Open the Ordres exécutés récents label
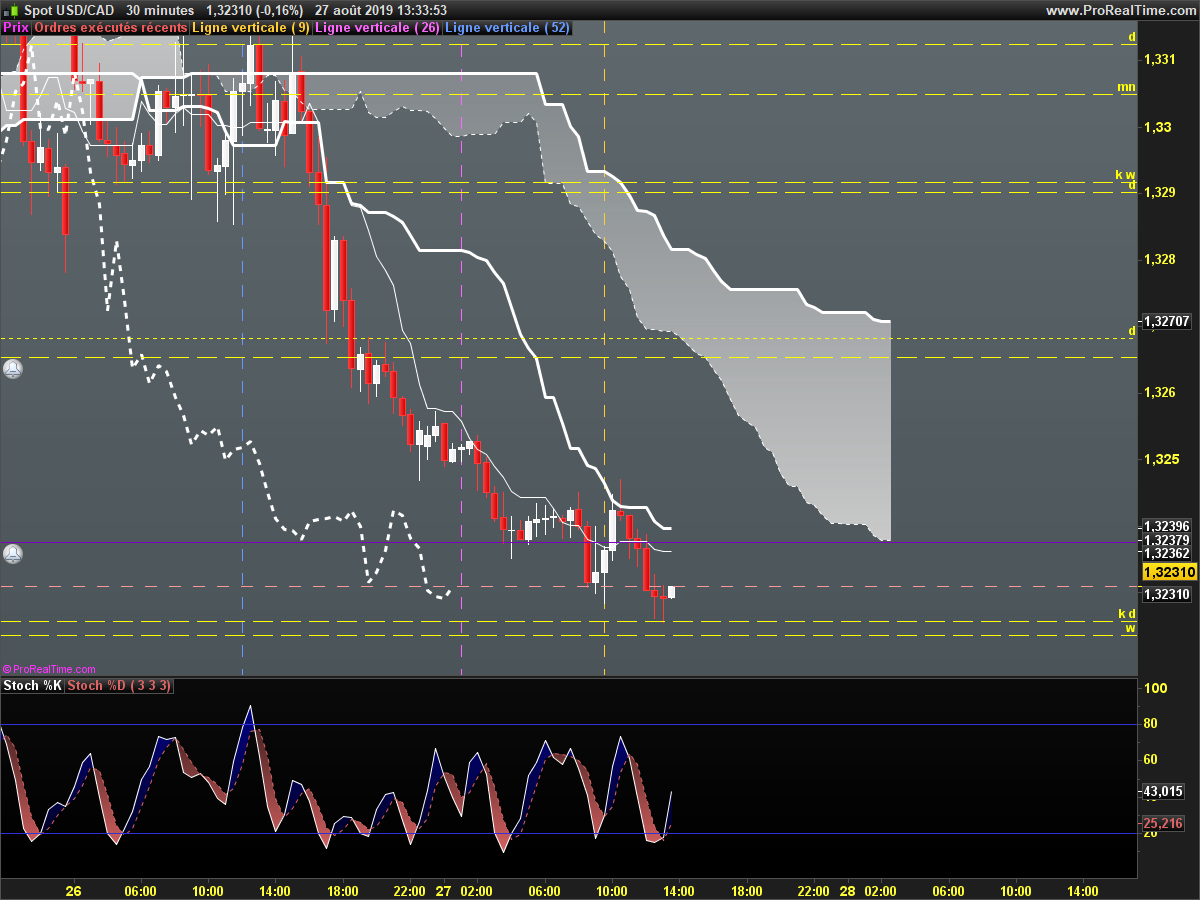The height and width of the screenshot is (900, 1200). (110, 28)
